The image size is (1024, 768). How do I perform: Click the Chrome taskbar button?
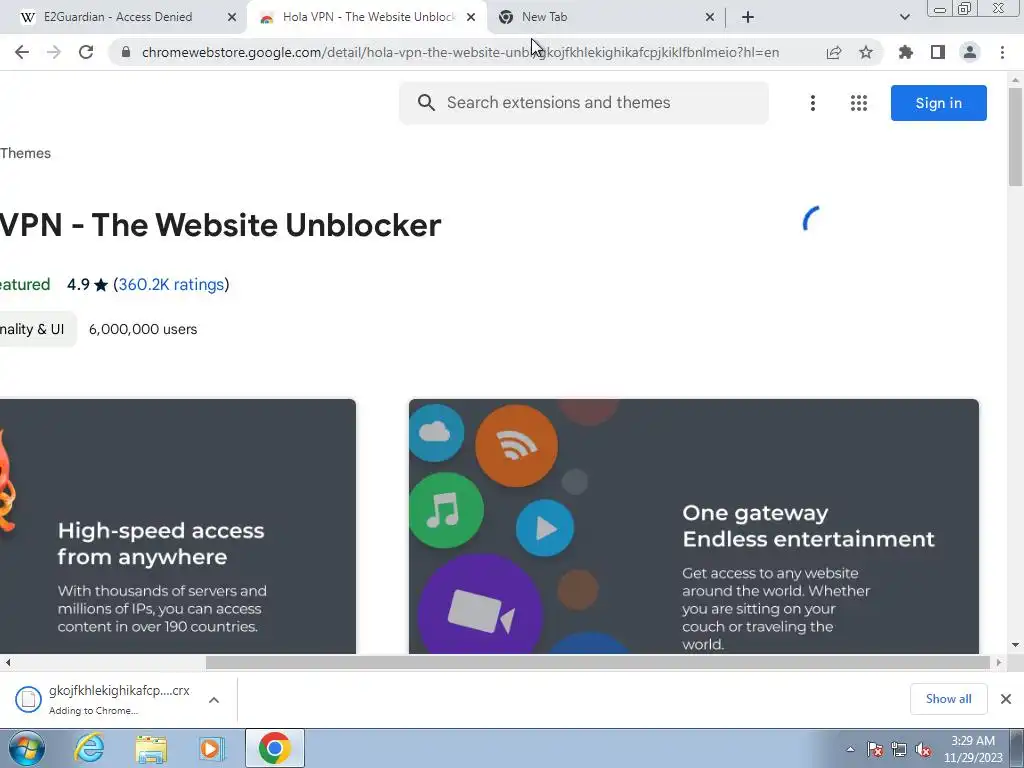click(x=275, y=748)
